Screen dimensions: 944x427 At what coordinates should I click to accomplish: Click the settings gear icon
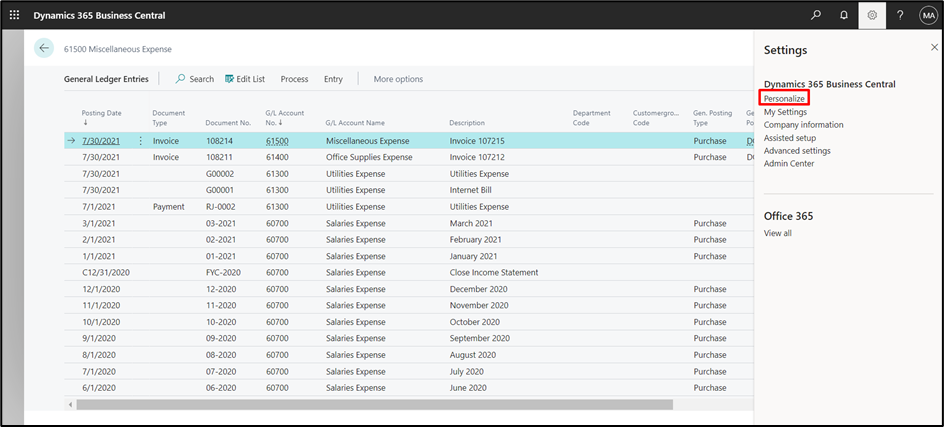point(872,15)
